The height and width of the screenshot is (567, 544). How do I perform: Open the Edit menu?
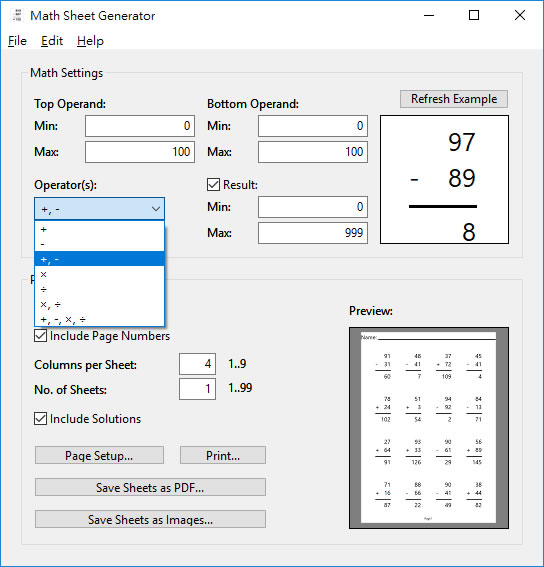[52, 41]
